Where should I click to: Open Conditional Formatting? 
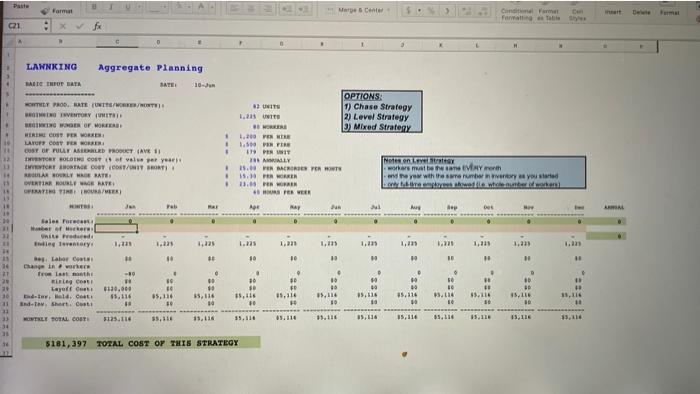517,14
